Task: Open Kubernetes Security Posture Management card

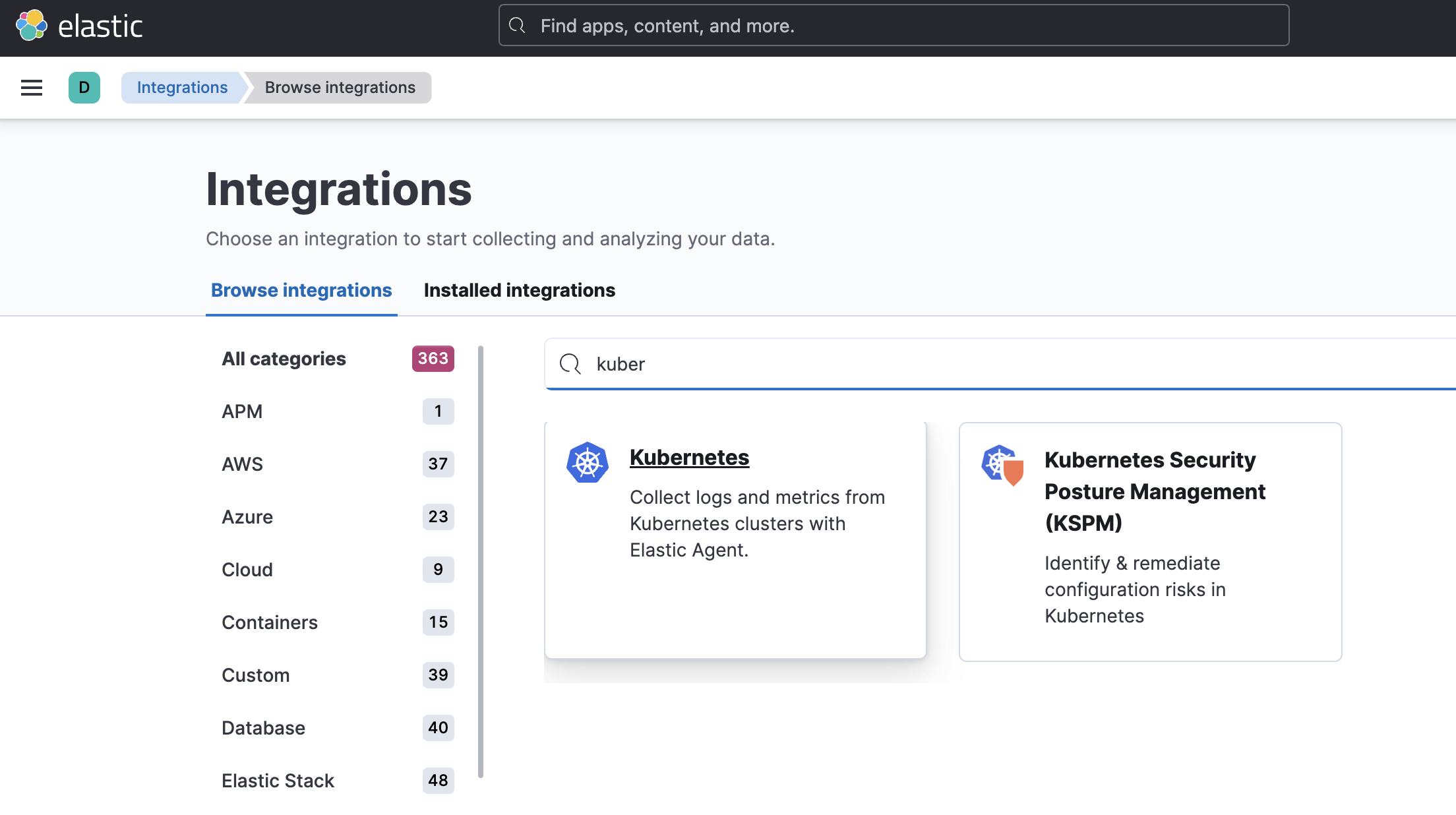Action: click(1154, 491)
